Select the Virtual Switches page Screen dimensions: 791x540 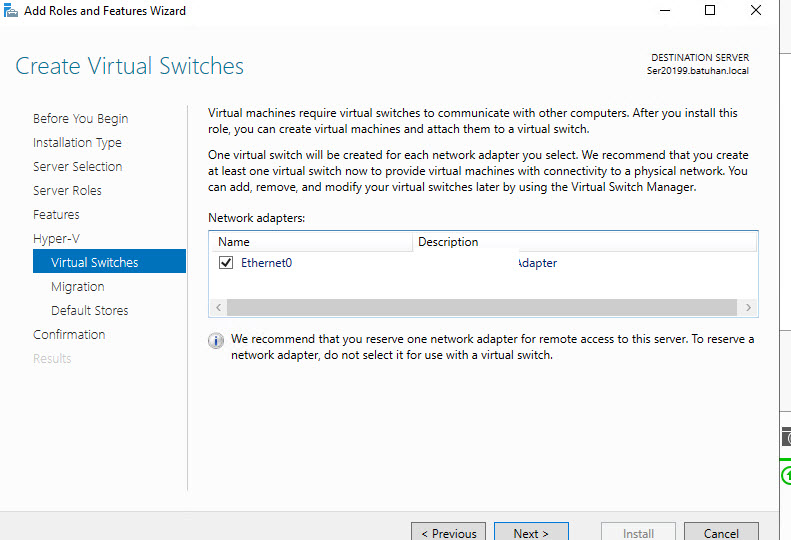(95, 262)
